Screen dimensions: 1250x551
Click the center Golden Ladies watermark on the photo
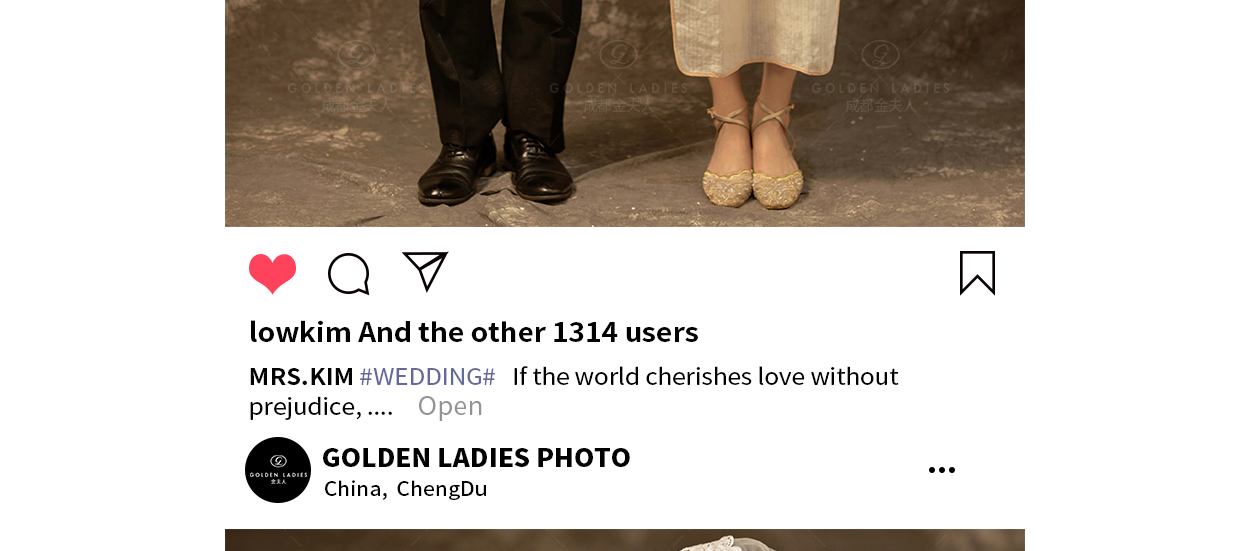619,71
